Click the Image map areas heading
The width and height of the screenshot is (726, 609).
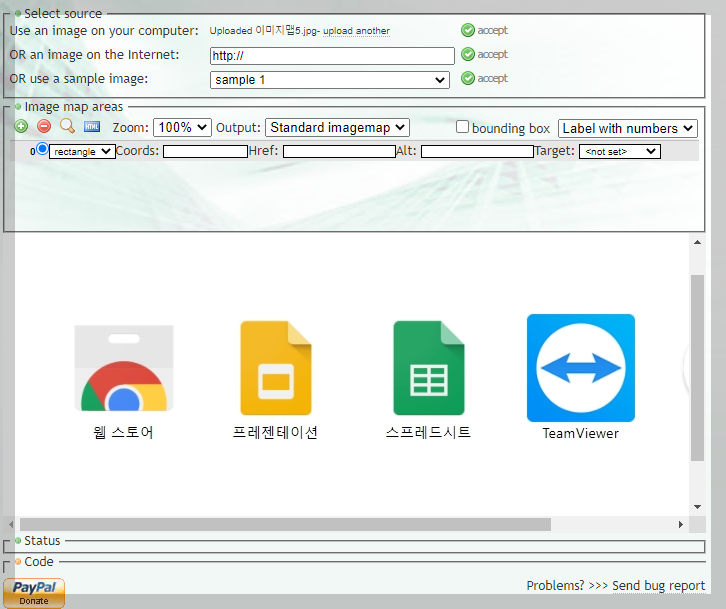74,107
